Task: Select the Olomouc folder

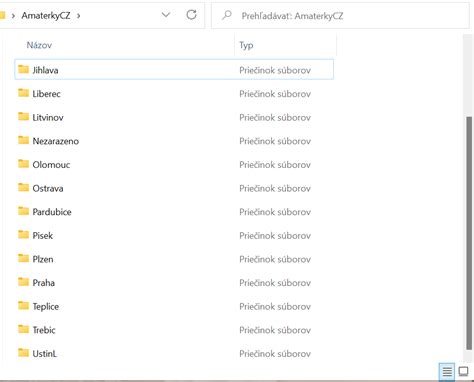Action: coord(174,165)
